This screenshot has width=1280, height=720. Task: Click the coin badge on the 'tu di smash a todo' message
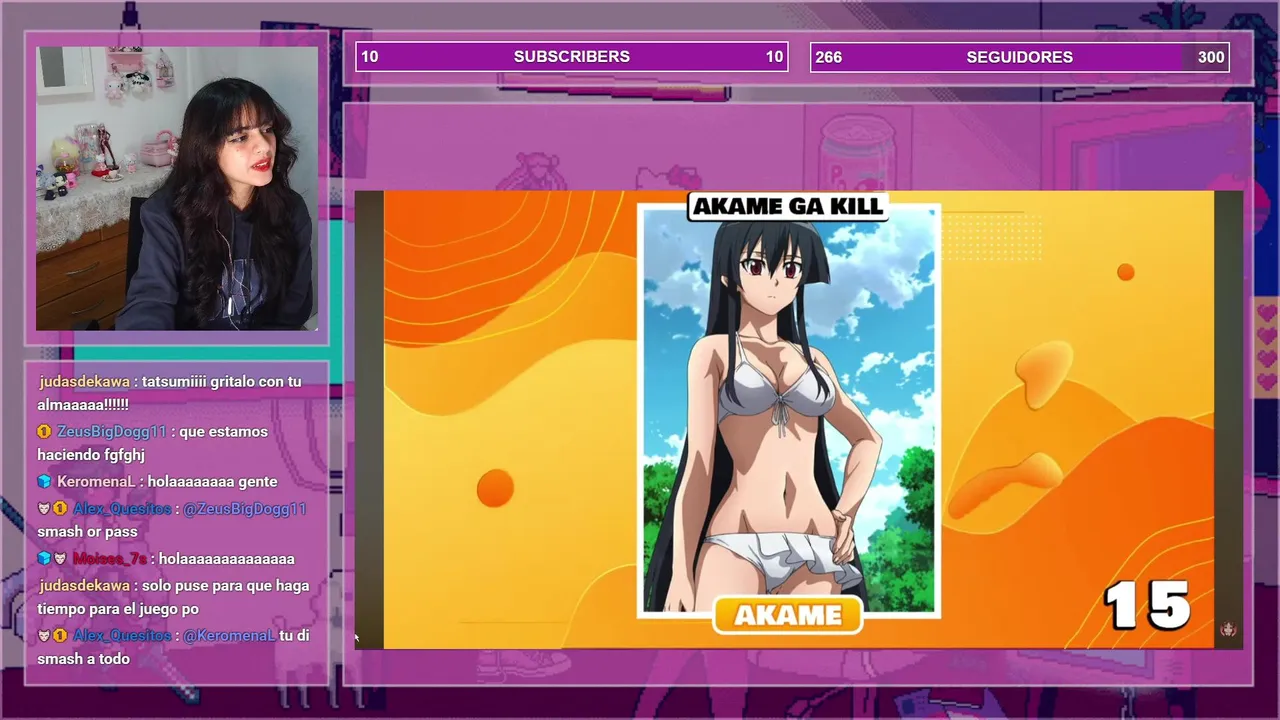click(x=60, y=636)
